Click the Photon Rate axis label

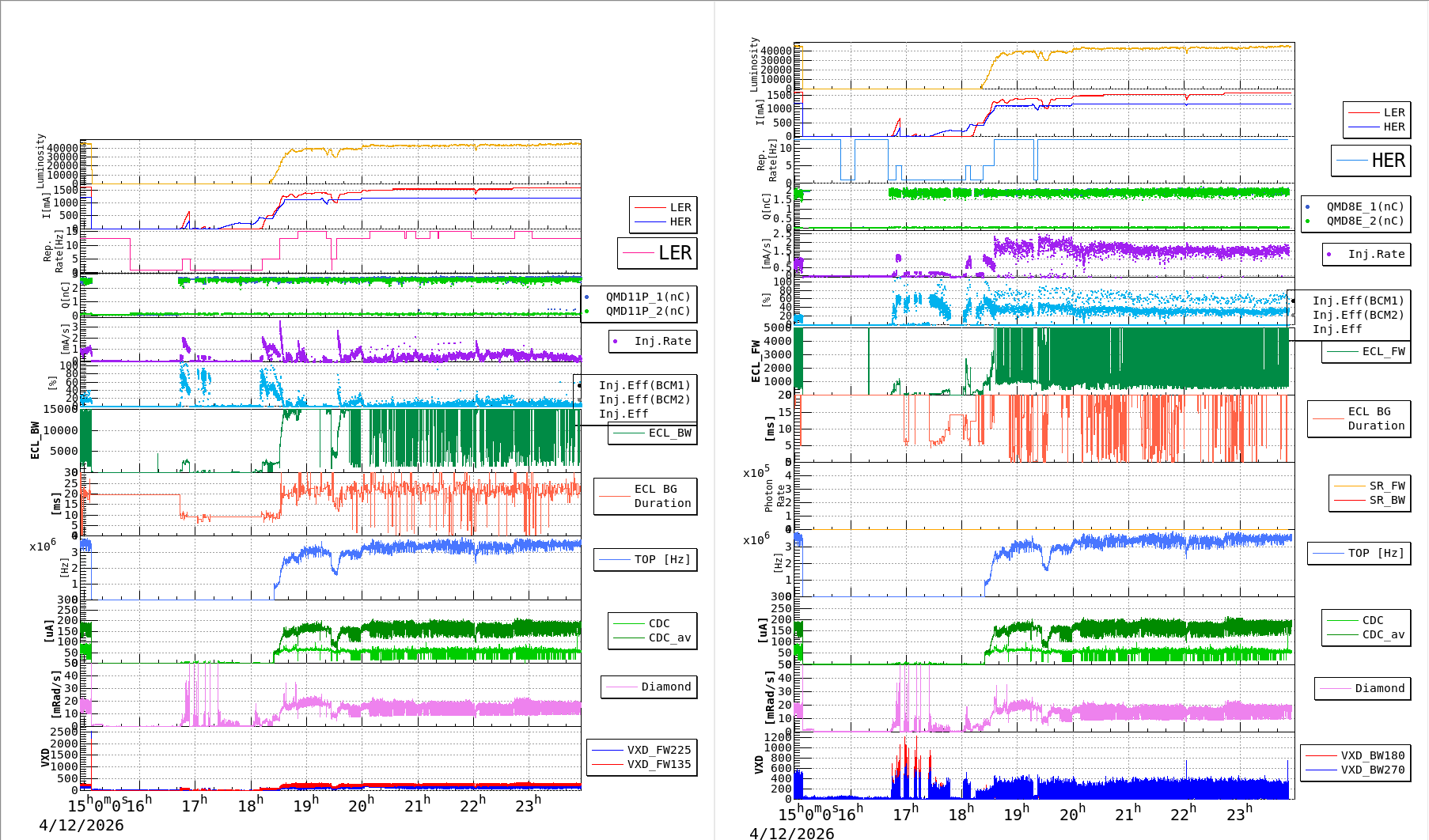775,496
